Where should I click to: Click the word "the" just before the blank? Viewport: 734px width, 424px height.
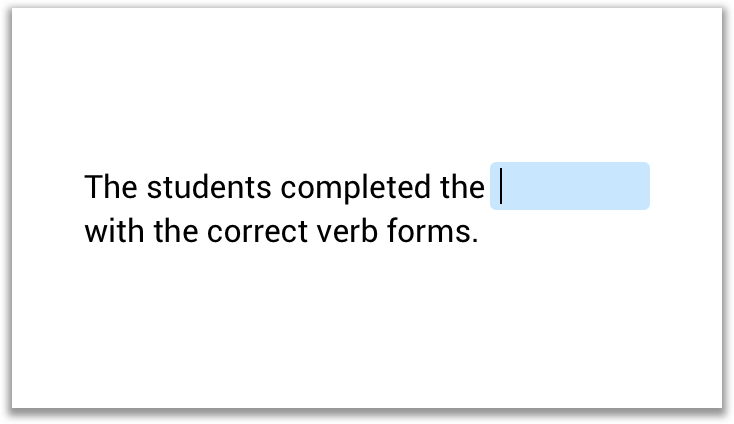462,187
